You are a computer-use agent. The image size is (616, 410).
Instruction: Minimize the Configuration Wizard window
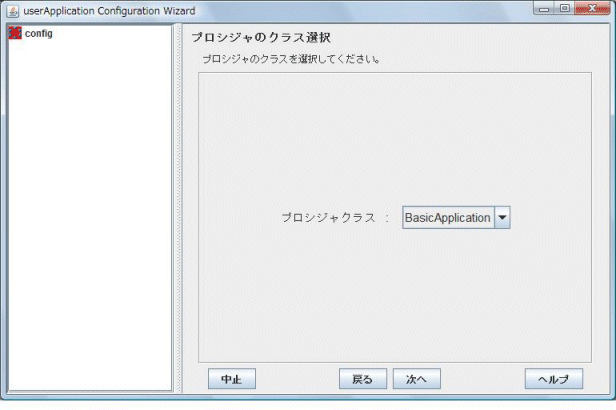(544, 8)
